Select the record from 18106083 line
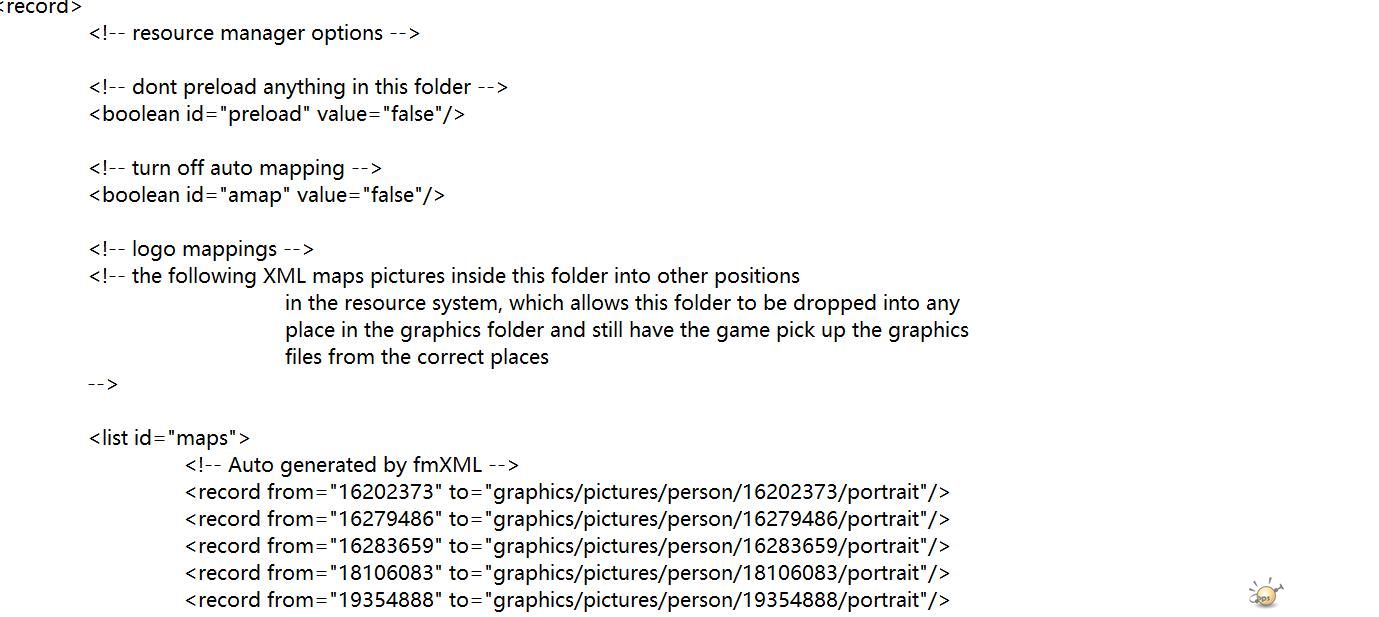The width and height of the screenshot is (1379, 617). click(x=567, y=573)
